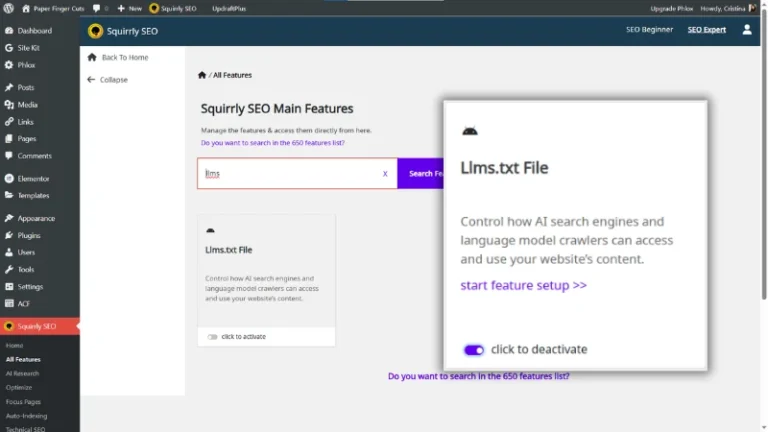Open AI Research in Squirrly submenu
This screenshot has width=768, height=432.
tap(21, 373)
